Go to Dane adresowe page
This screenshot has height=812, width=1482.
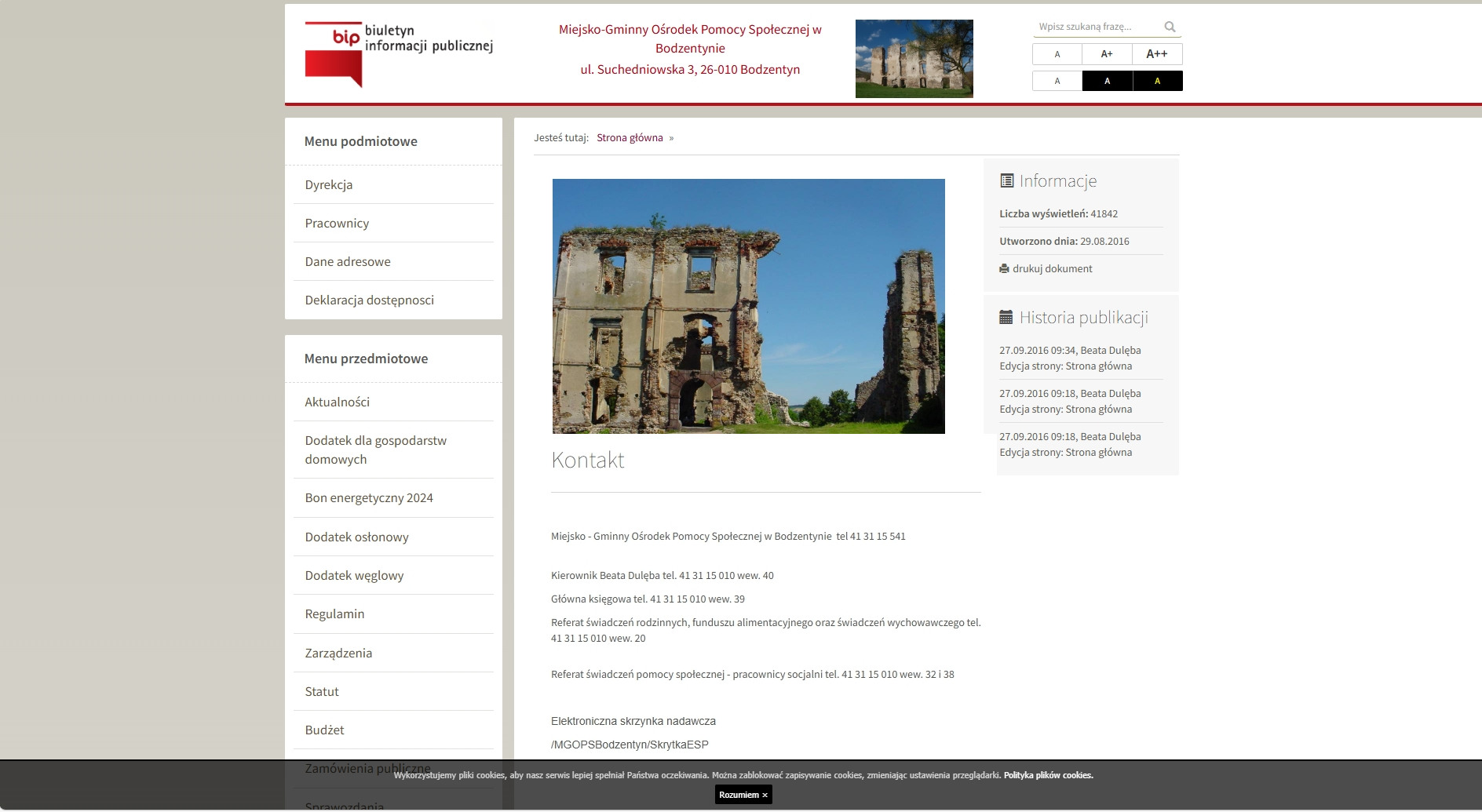pos(348,261)
